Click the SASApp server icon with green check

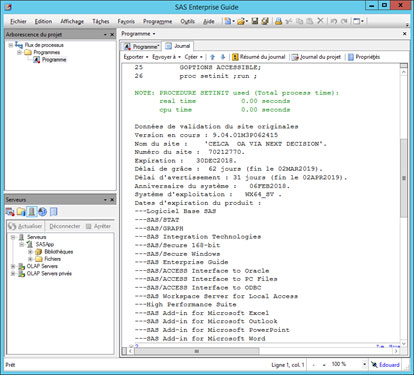click(x=30, y=244)
